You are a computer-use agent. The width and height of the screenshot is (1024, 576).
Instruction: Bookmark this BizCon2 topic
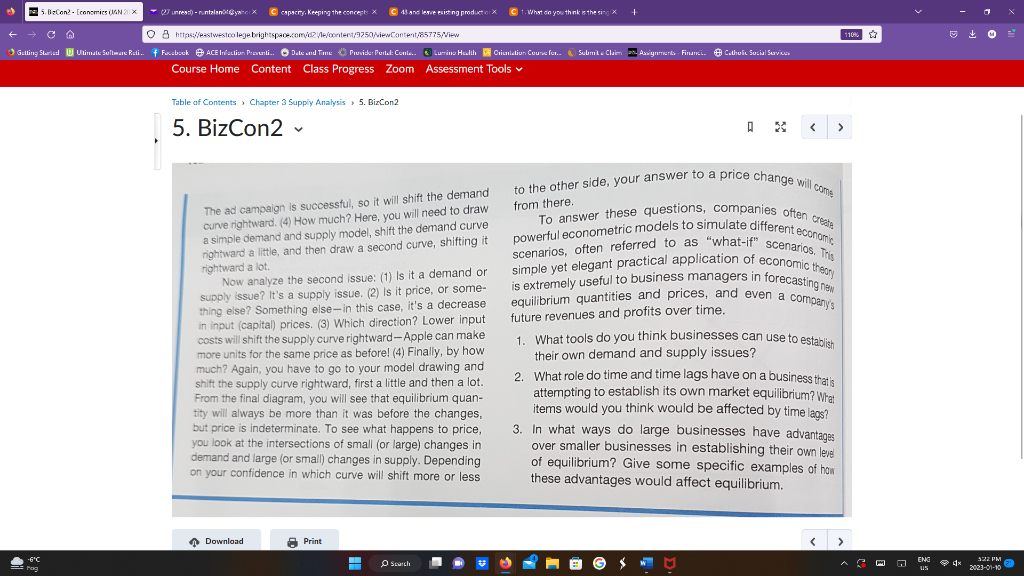(x=750, y=127)
